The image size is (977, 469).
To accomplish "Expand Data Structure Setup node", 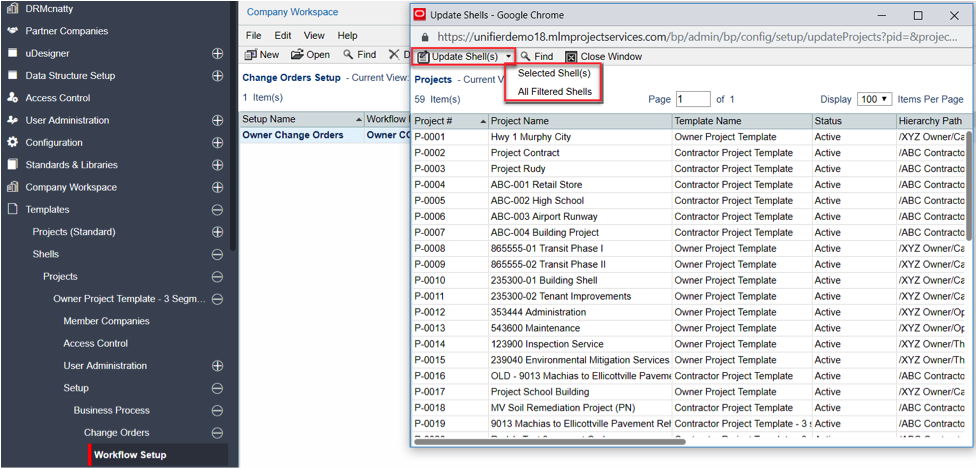I will pyautogui.click(x=217, y=75).
